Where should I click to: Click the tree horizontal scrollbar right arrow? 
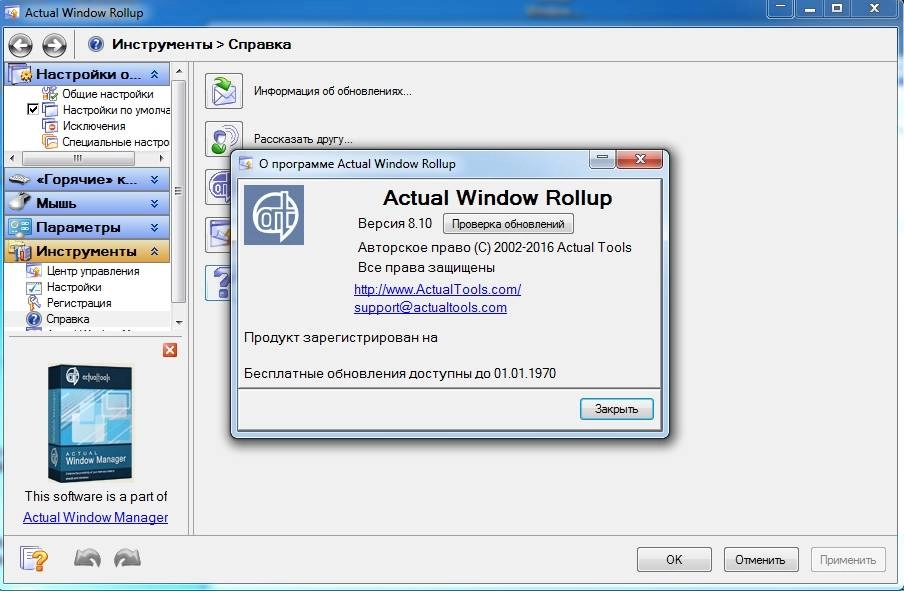[161, 158]
